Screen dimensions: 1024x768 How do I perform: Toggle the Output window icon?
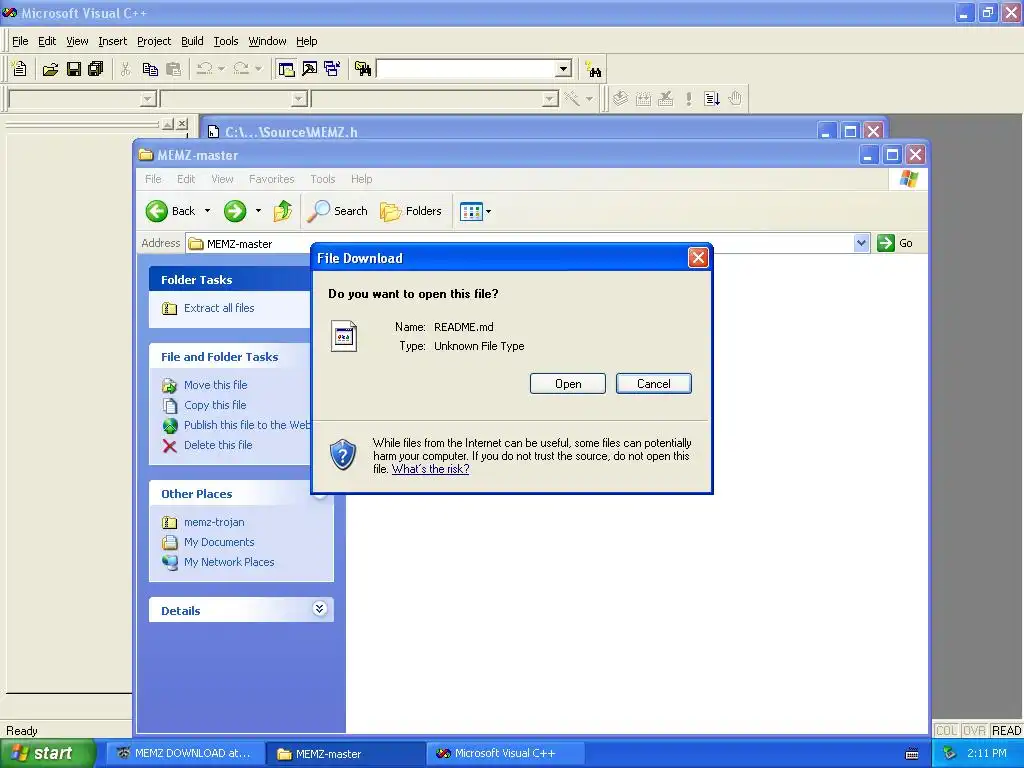pyautogui.click(x=310, y=69)
